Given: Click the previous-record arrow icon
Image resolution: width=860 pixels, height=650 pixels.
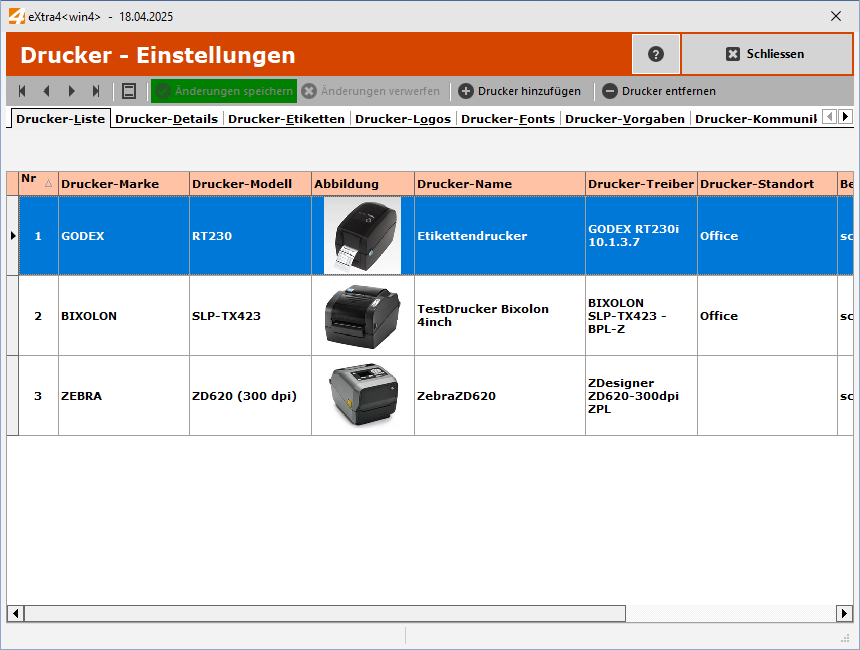Looking at the screenshot, I should click(46, 90).
